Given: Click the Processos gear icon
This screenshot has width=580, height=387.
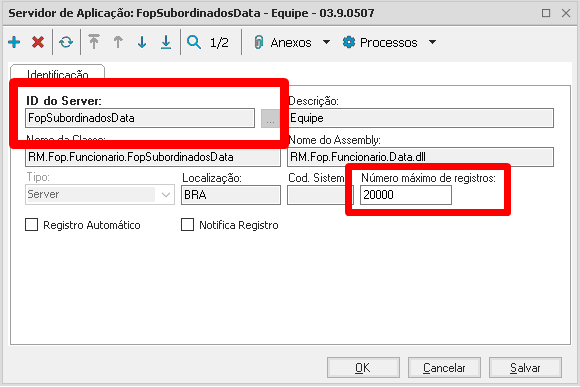Looking at the screenshot, I should 348,42.
